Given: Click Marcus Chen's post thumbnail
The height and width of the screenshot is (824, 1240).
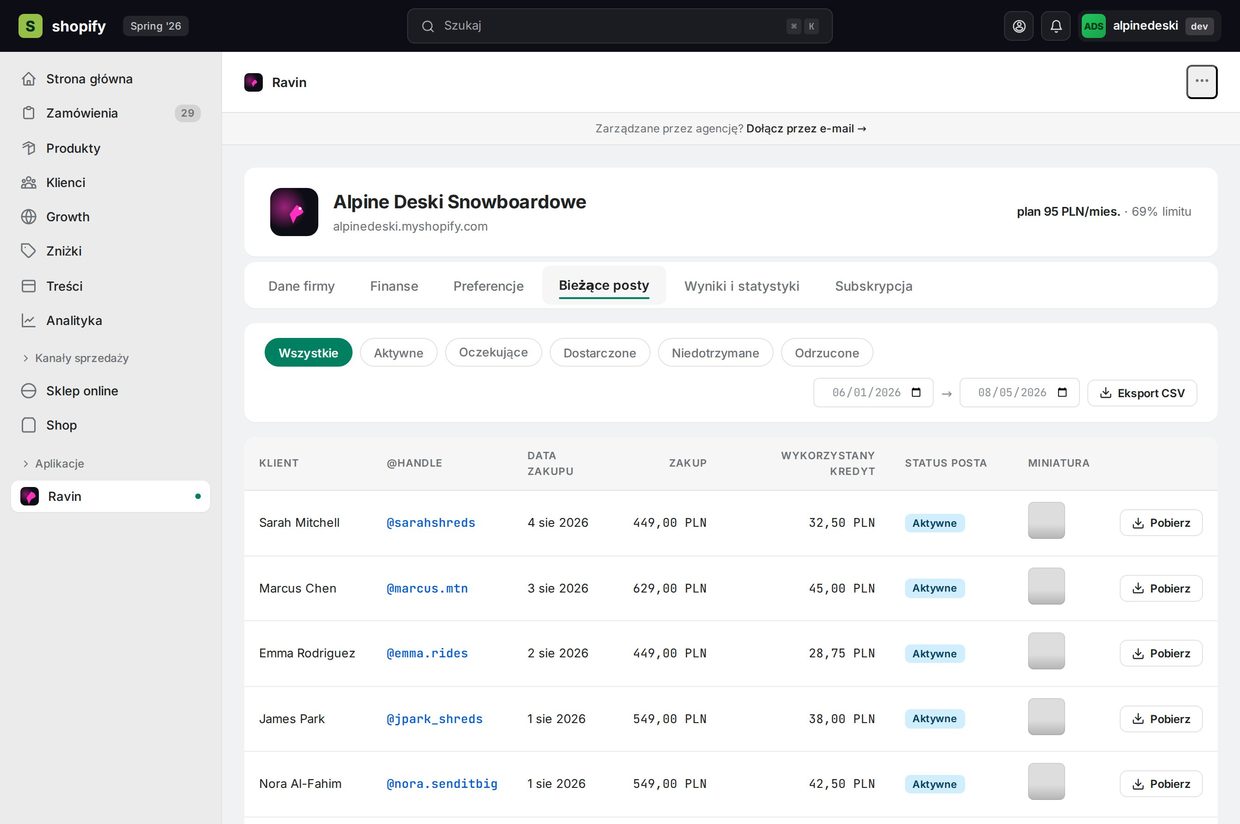Looking at the screenshot, I should (x=1046, y=586).
